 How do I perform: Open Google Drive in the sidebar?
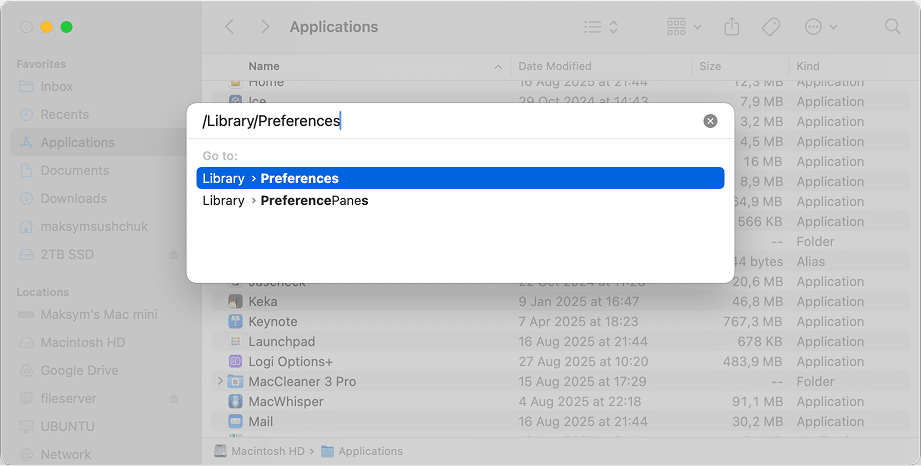coord(79,371)
